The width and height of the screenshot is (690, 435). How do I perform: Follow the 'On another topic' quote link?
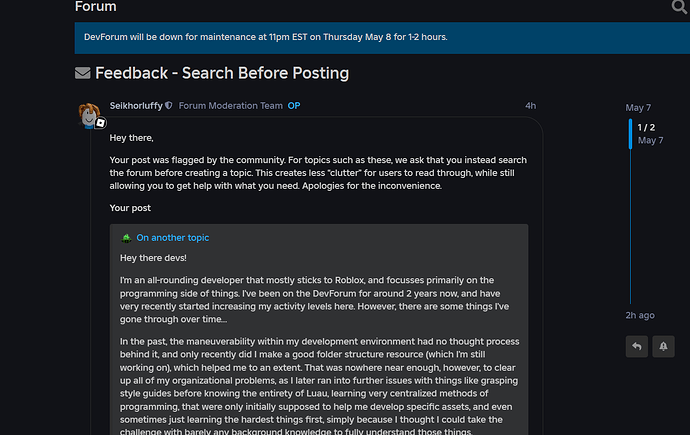[x=173, y=238]
